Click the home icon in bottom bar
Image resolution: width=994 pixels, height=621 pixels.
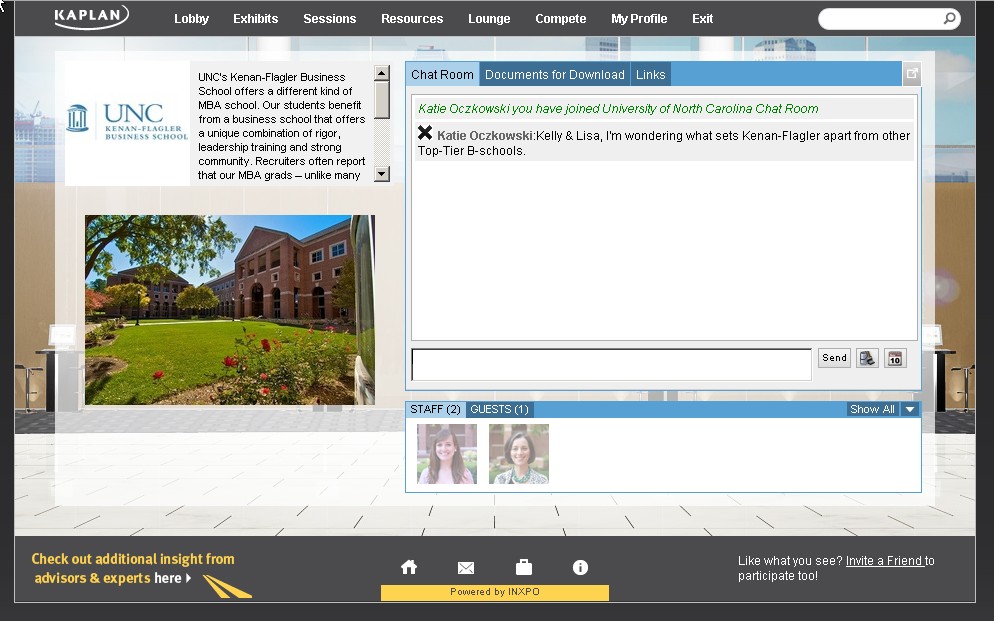[x=408, y=567]
